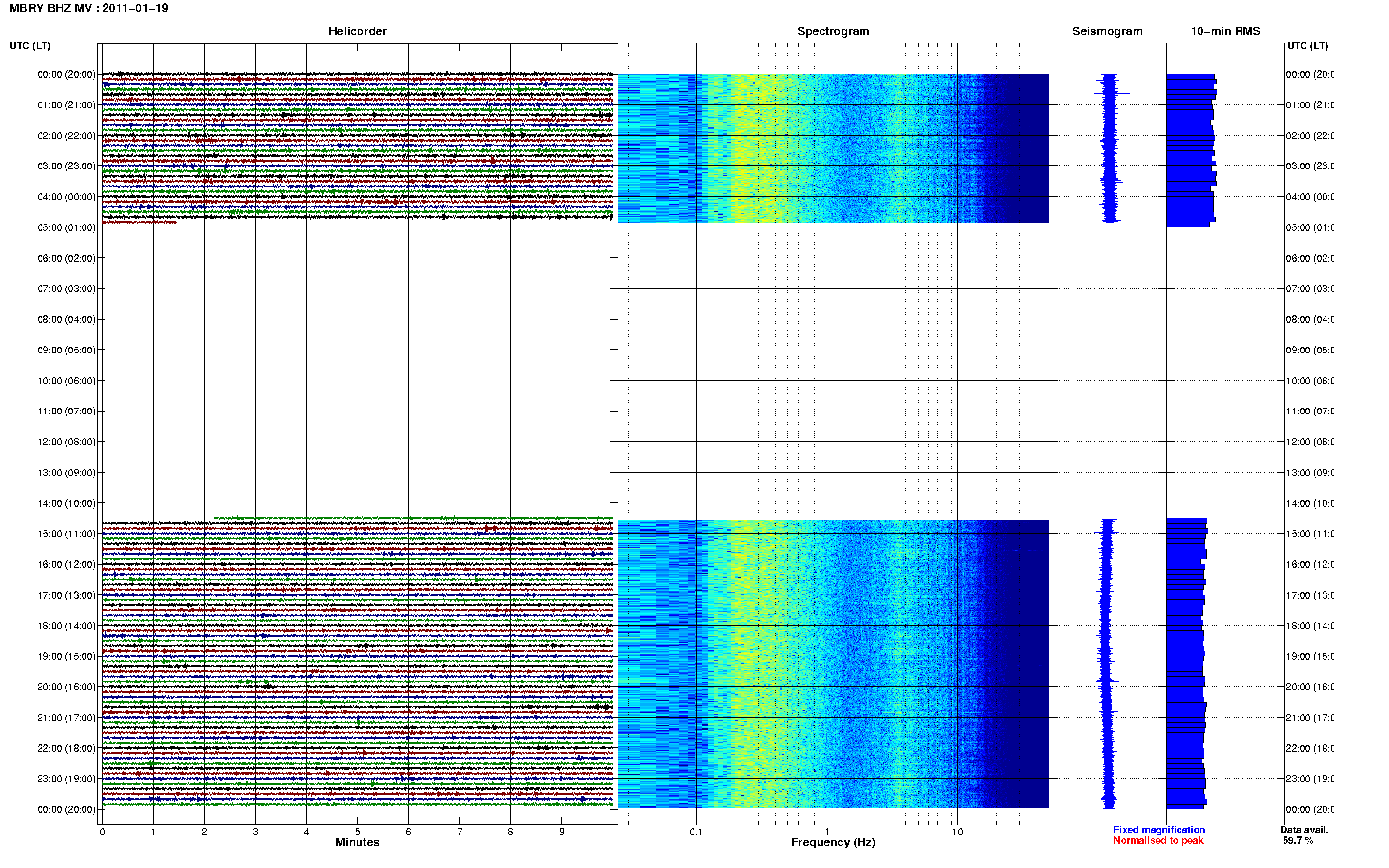Select the 'Spectrogram' panel heading
Image resolution: width=1389 pixels, height=868 pixels.
tap(833, 31)
